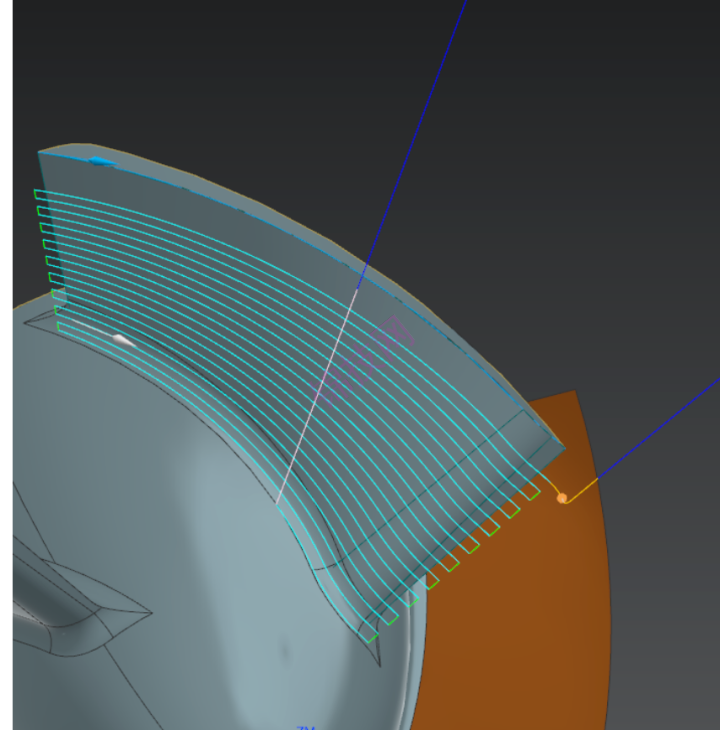Click the yellow lead segment right of orange dot
The width and height of the screenshot is (720, 730).
coord(582,491)
